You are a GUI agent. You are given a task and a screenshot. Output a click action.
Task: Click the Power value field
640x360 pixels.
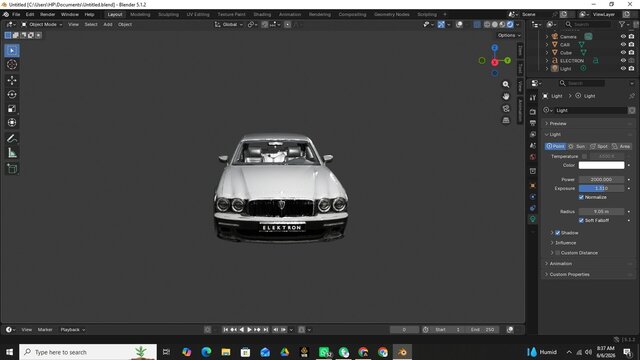(x=601, y=180)
